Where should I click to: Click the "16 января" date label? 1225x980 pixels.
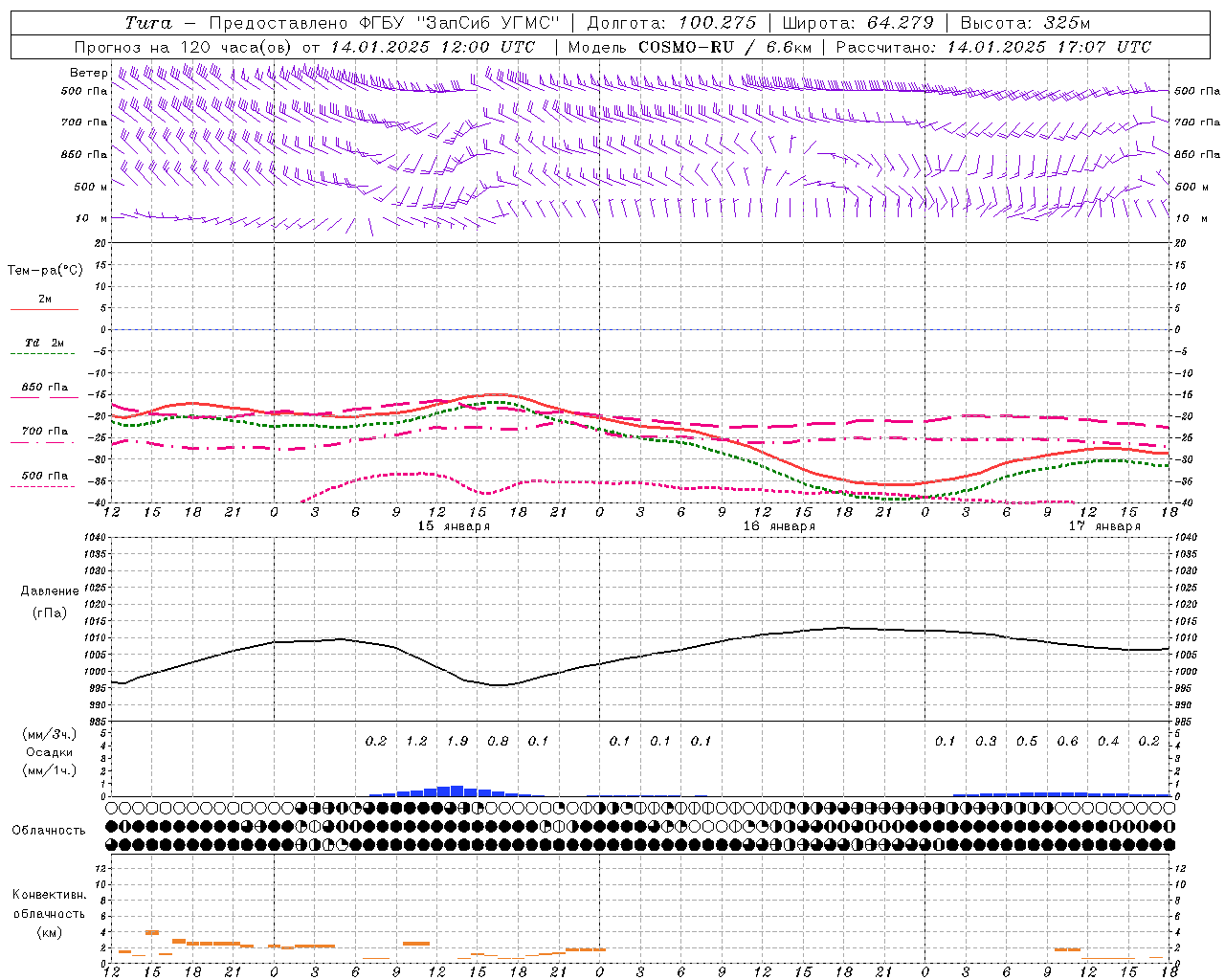click(x=779, y=526)
